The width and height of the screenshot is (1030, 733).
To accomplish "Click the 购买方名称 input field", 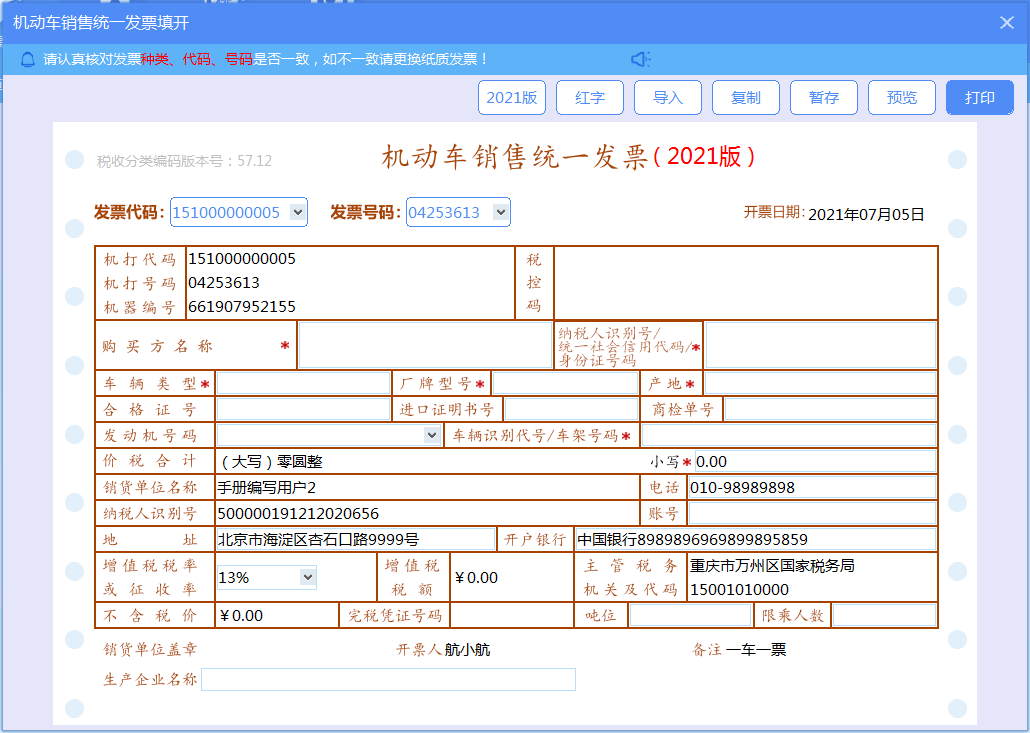I will click(425, 345).
